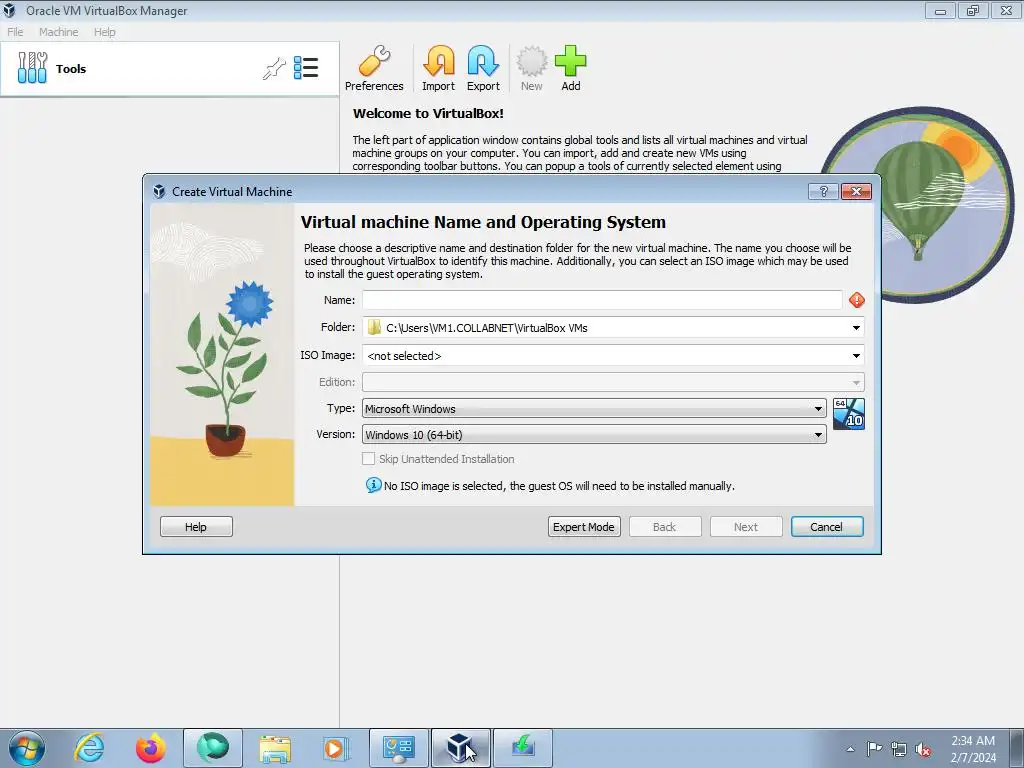Viewport: 1024px width, 768px height.
Task: Open the Tools list menu icon
Action: [x=306, y=68]
